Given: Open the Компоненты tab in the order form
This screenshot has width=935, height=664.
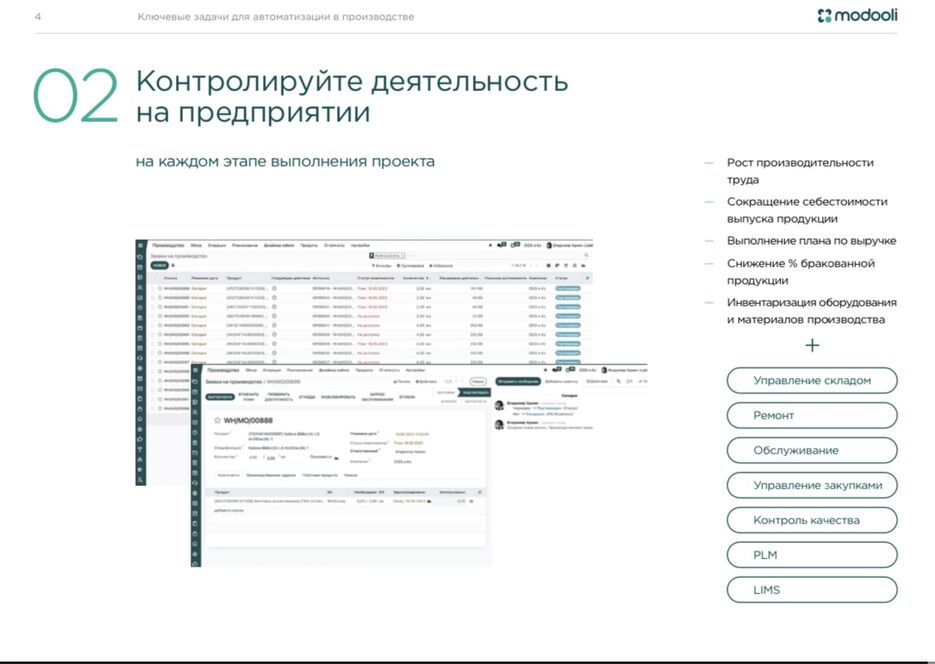Looking at the screenshot, I should [228, 475].
